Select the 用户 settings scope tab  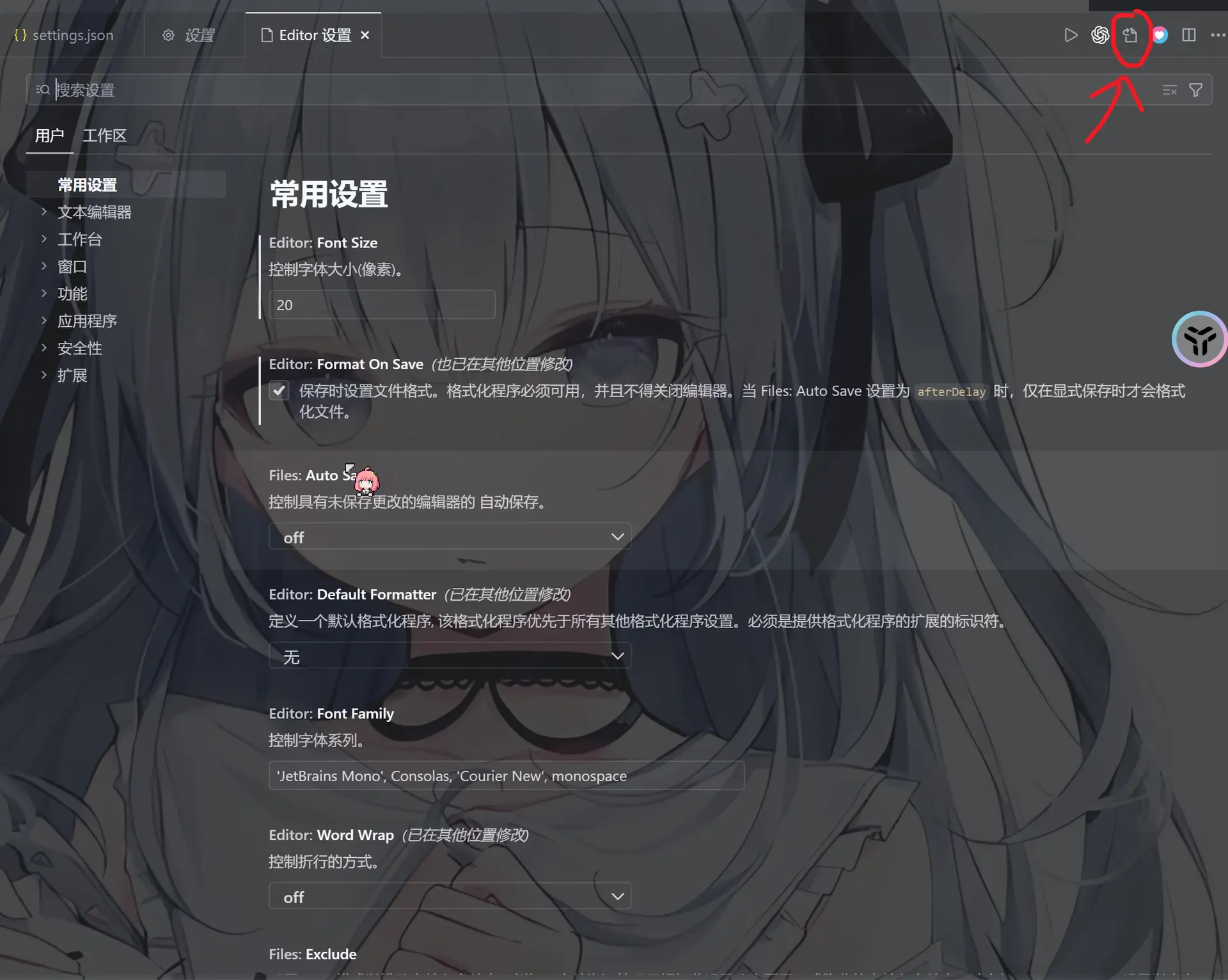point(49,136)
